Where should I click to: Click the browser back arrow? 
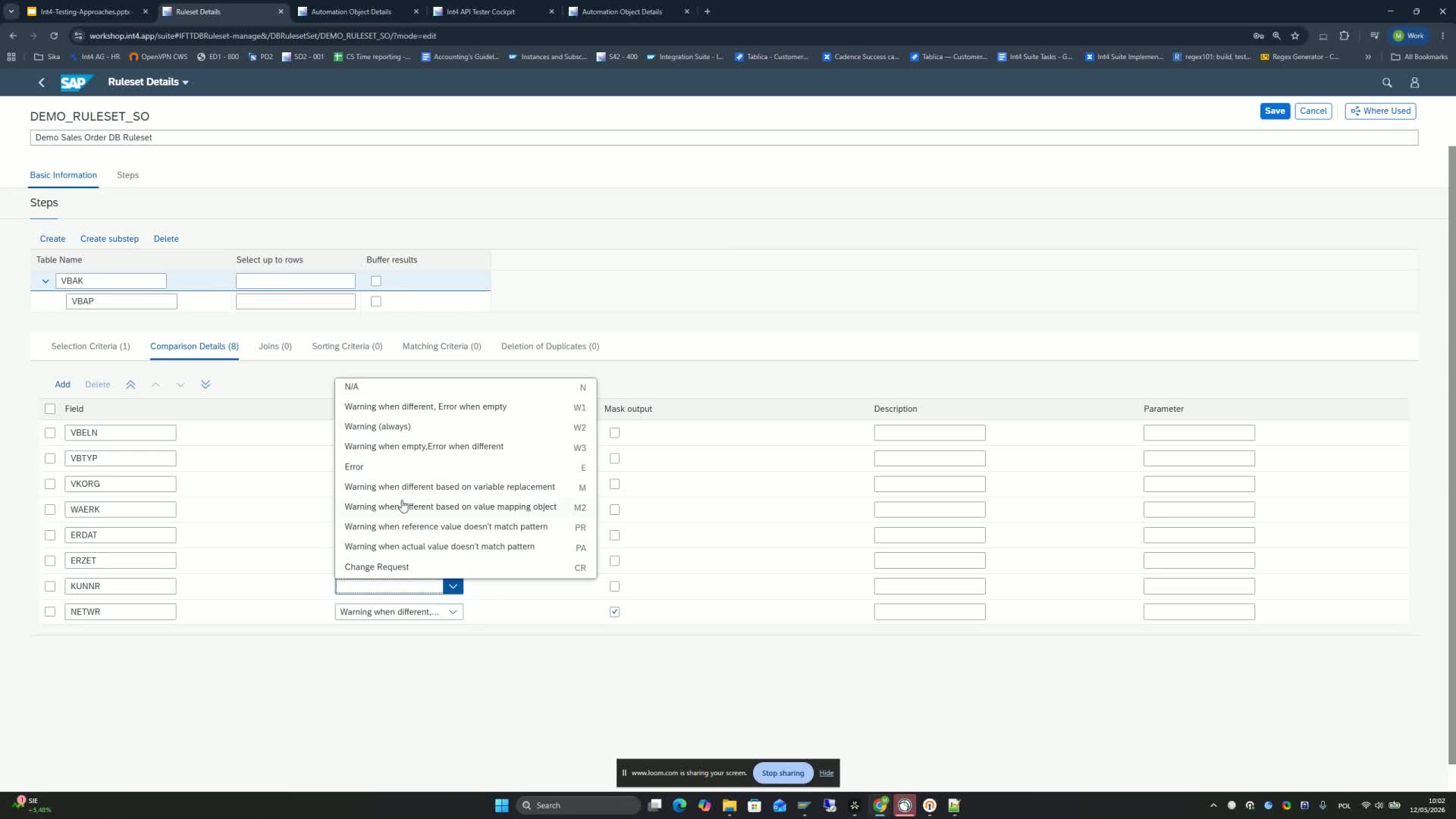pyautogui.click(x=13, y=36)
